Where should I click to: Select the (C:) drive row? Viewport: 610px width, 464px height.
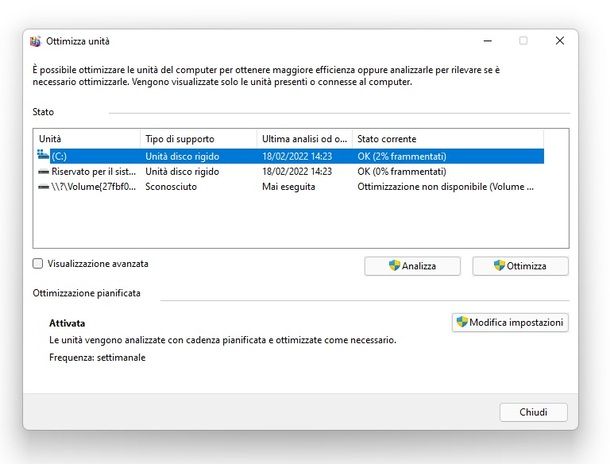pos(289,156)
